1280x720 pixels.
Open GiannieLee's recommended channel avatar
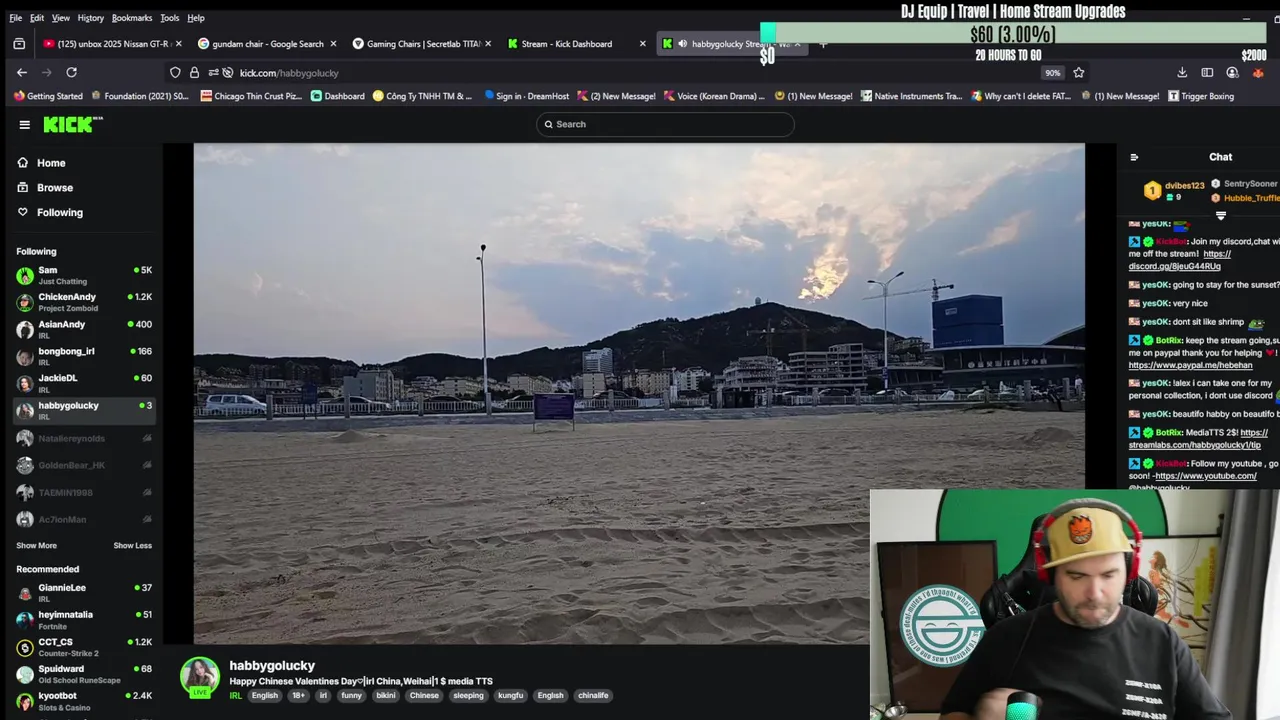point(25,593)
